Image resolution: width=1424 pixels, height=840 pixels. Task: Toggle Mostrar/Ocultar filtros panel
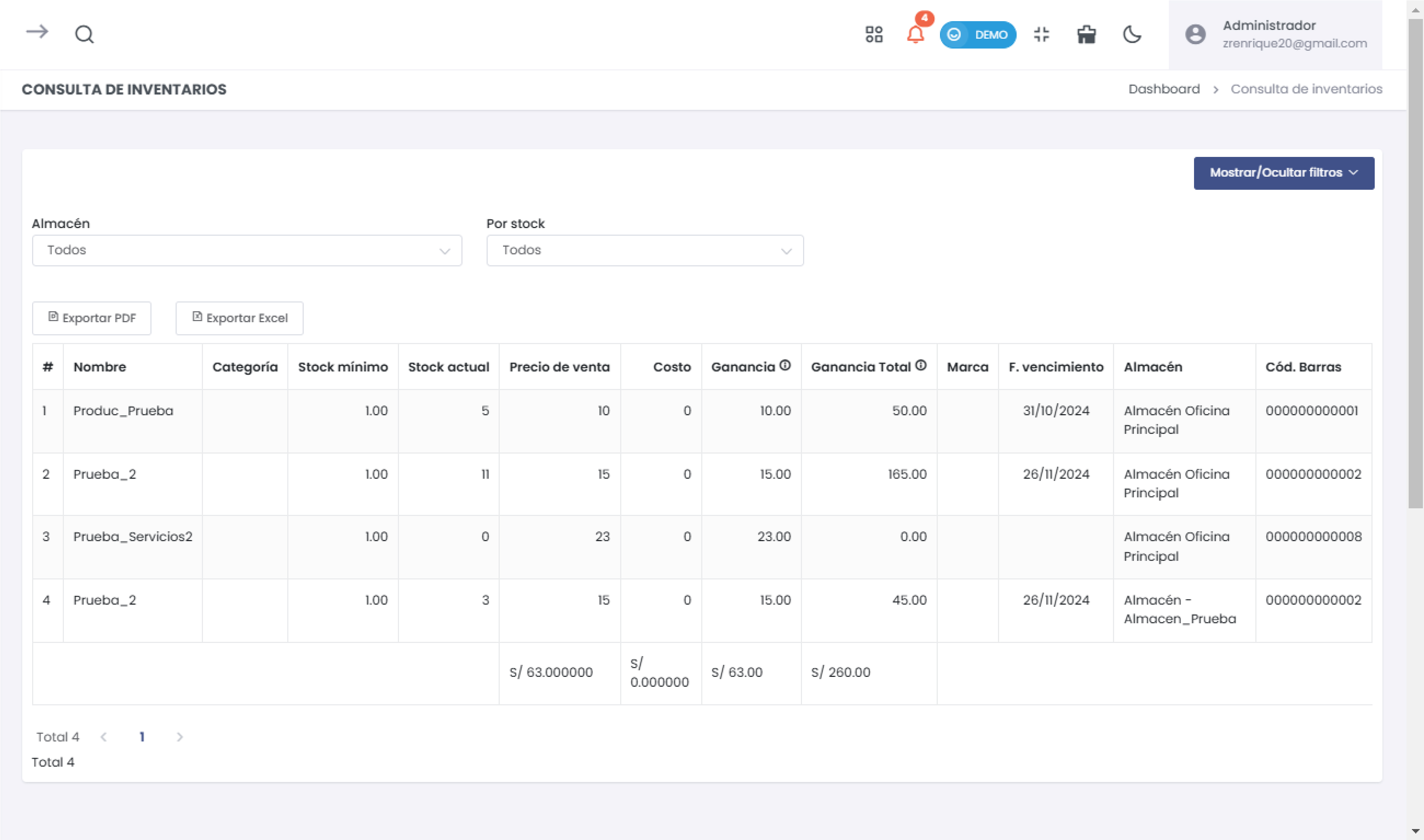coord(1283,173)
